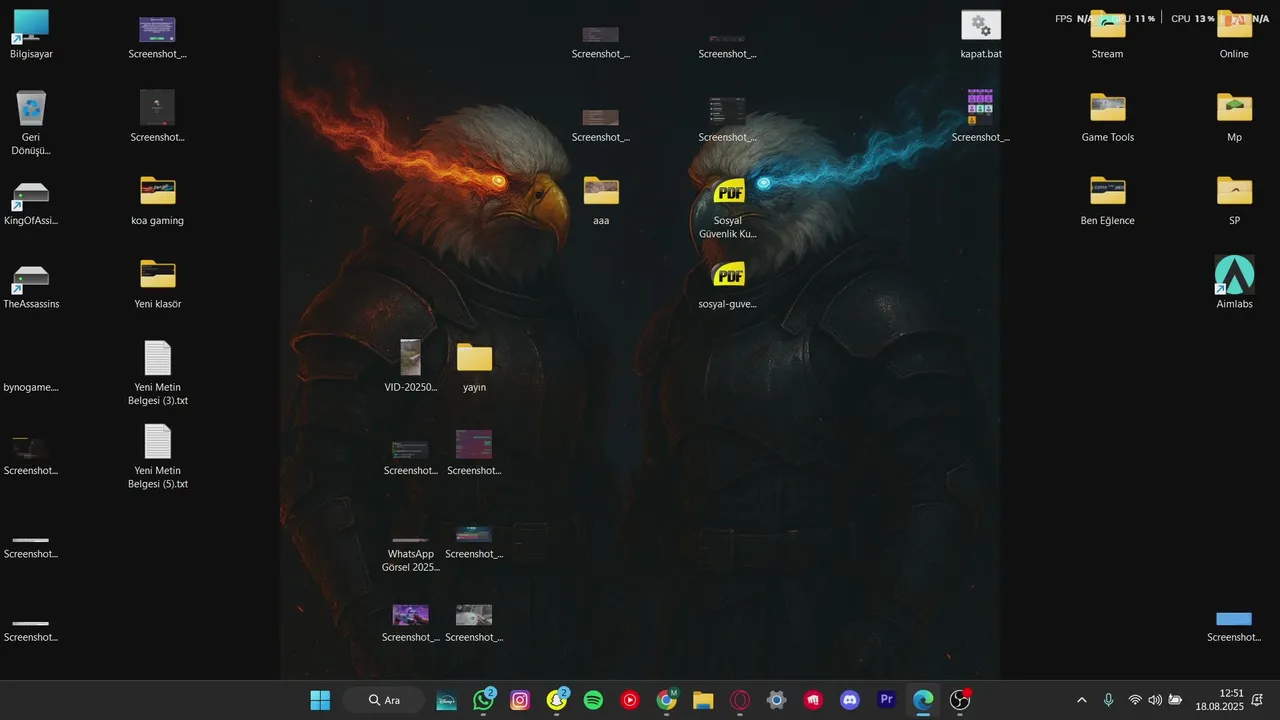Select the Screenshot file below kapat.bat
Image resolution: width=1280 pixels, height=720 pixels.
(x=981, y=117)
